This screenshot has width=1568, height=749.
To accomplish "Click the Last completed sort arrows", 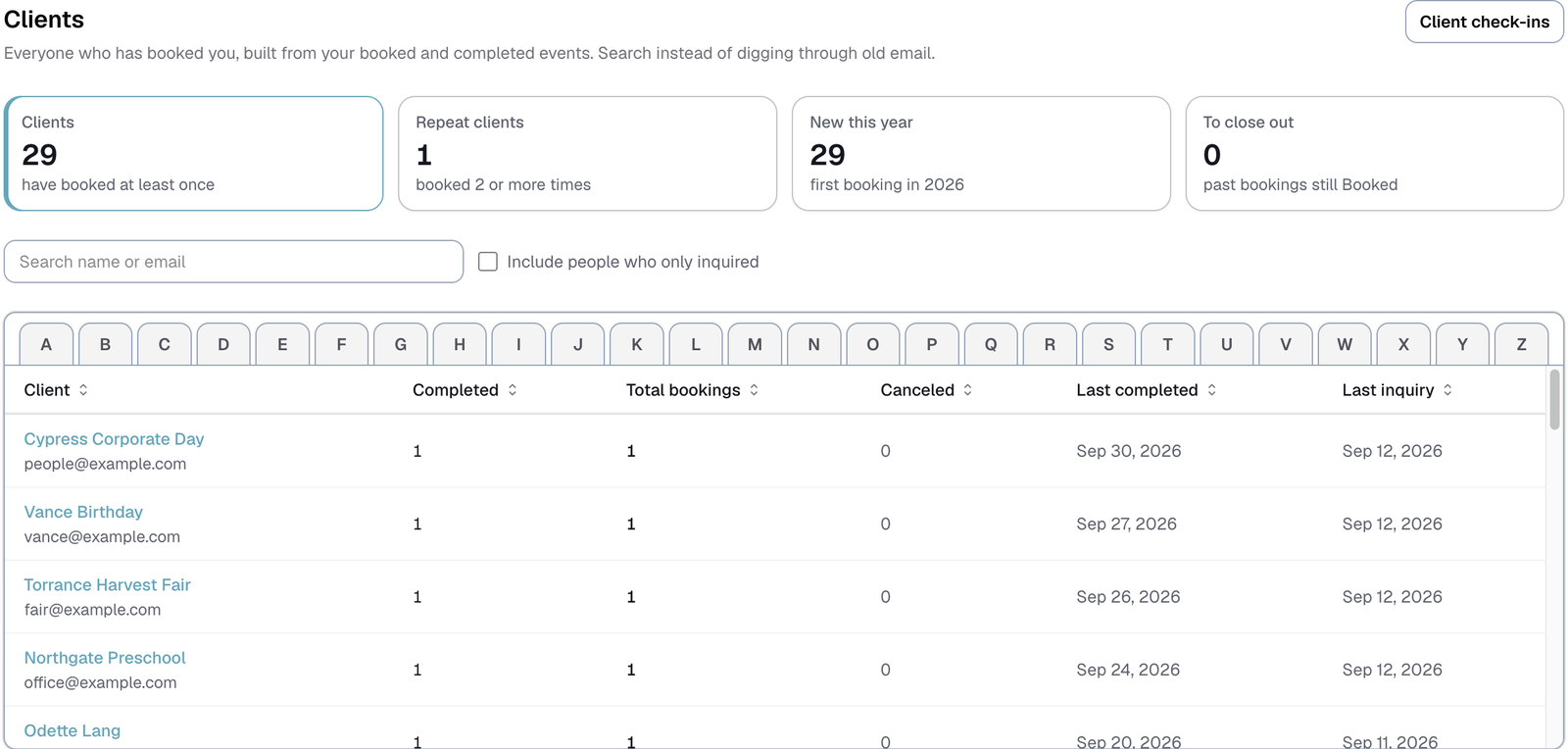I will 1212,390.
